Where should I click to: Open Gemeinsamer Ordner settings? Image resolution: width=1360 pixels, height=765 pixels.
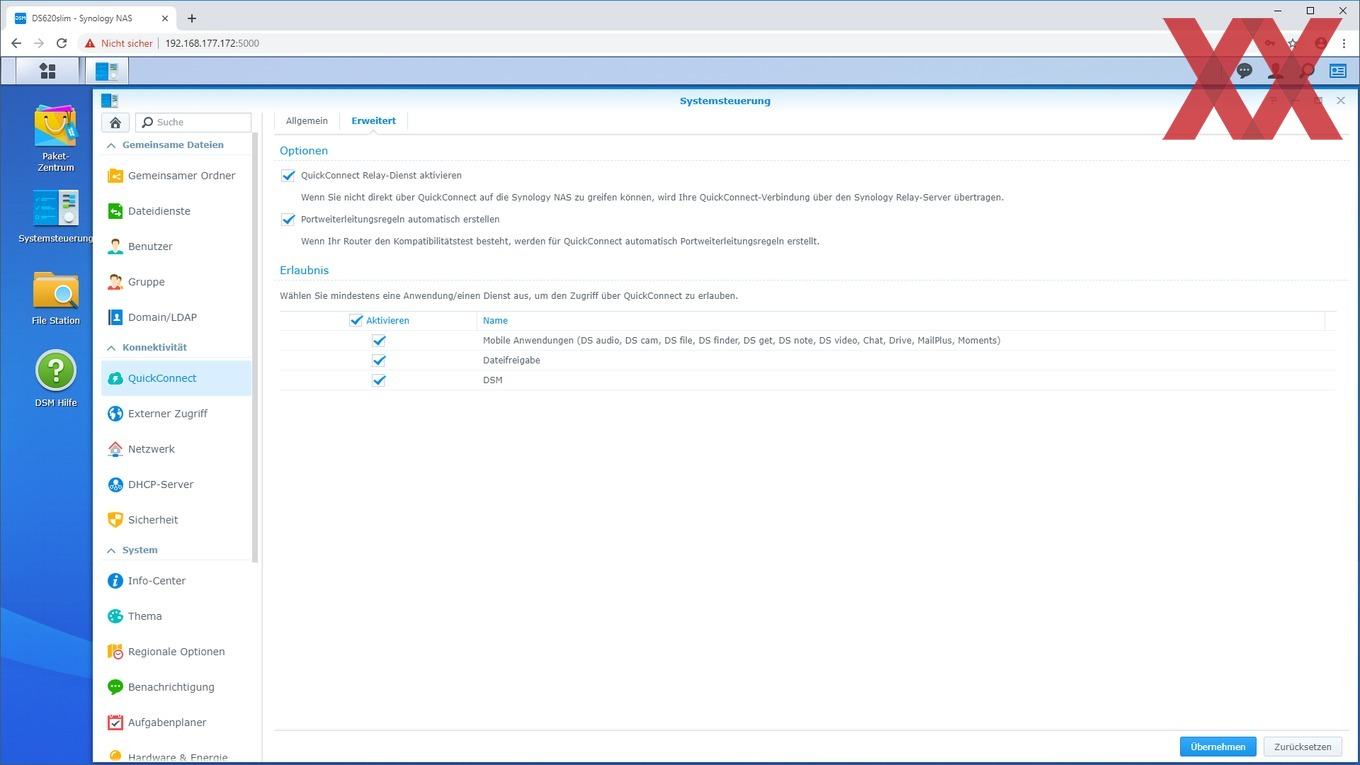(176, 176)
